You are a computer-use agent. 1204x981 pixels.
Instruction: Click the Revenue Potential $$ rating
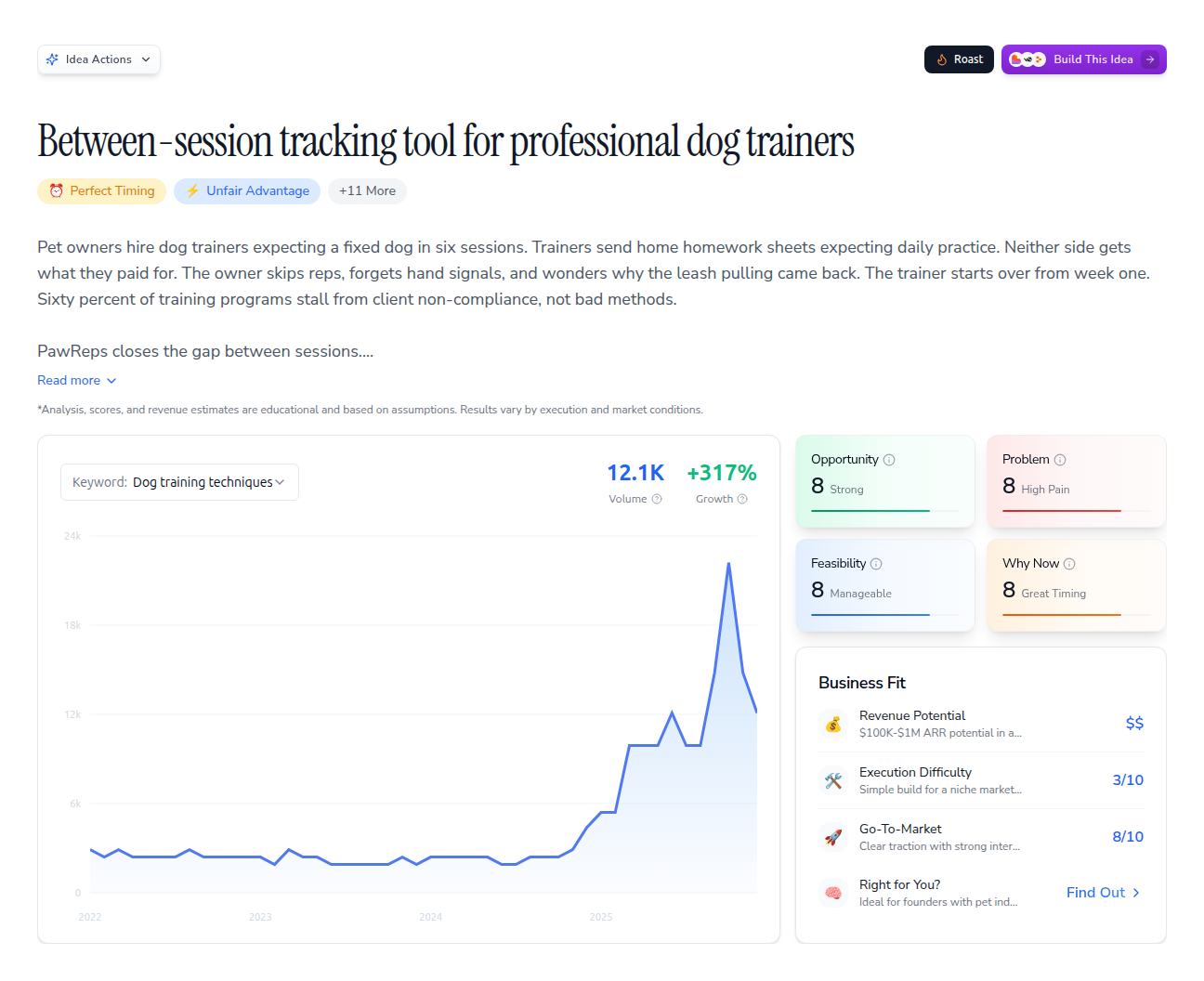click(1134, 724)
